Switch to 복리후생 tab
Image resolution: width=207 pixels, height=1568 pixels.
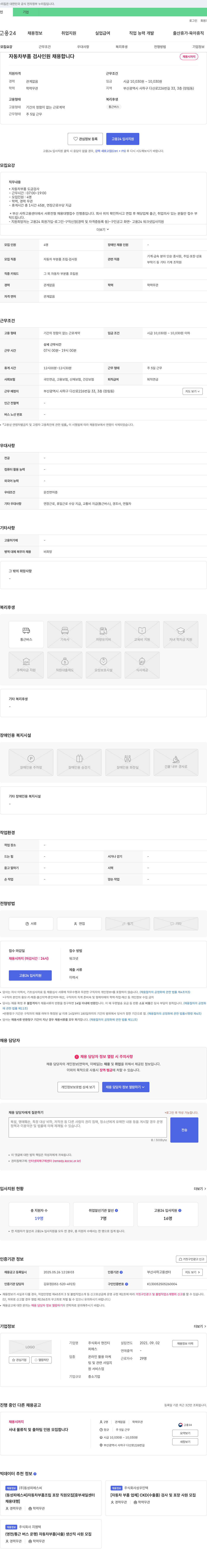[122, 47]
